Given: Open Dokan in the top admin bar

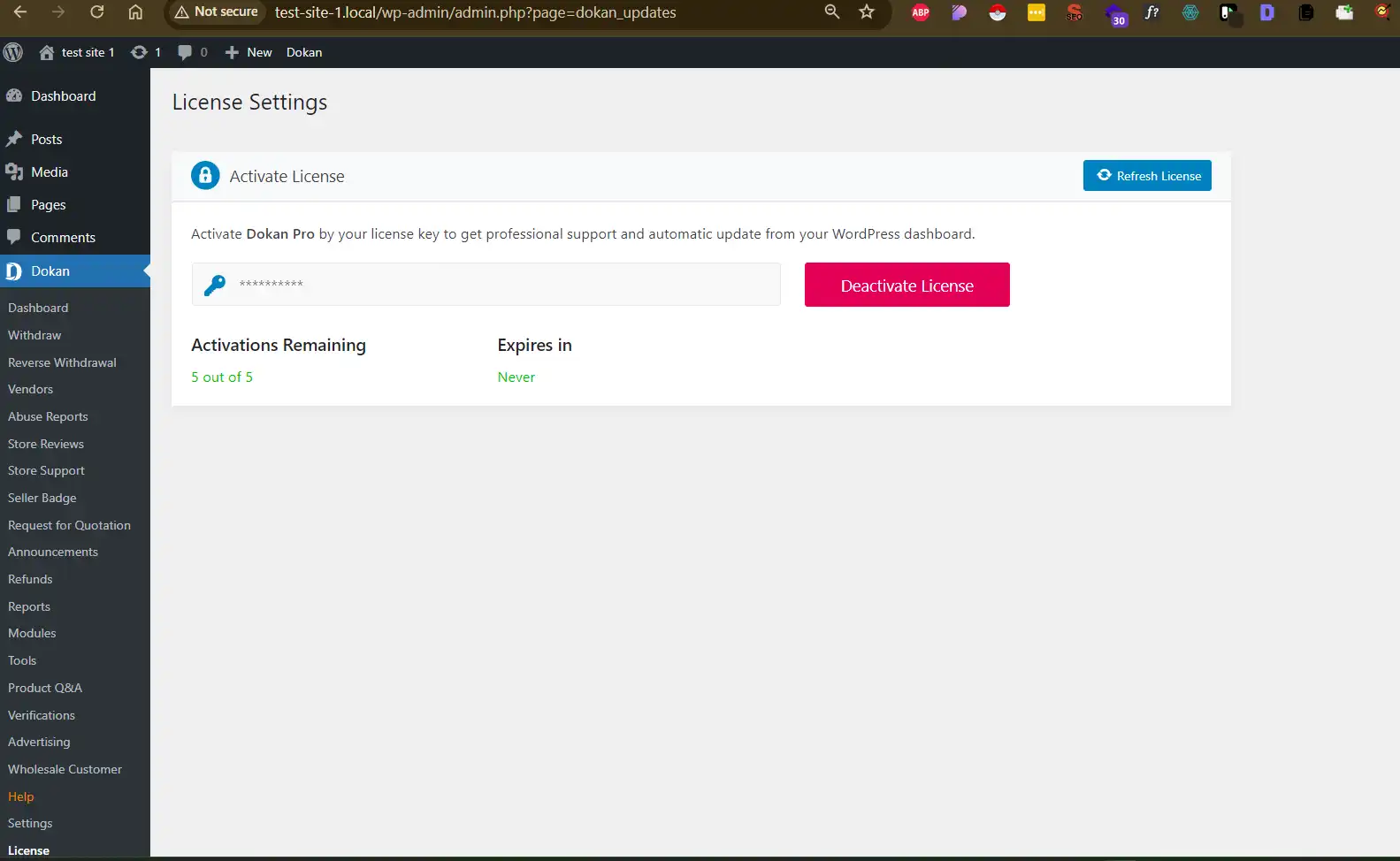Looking at the screenshot, I should [304, 52].
